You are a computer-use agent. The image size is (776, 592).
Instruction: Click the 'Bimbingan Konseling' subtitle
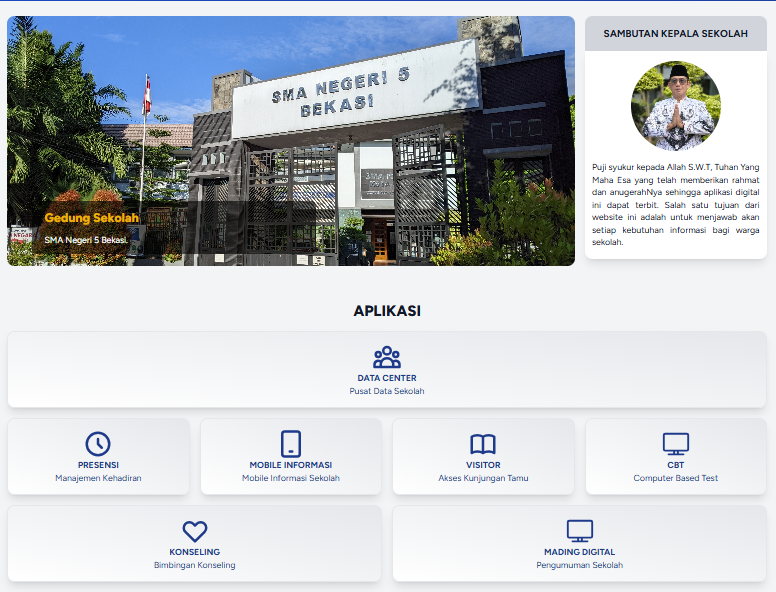point(195,565)
